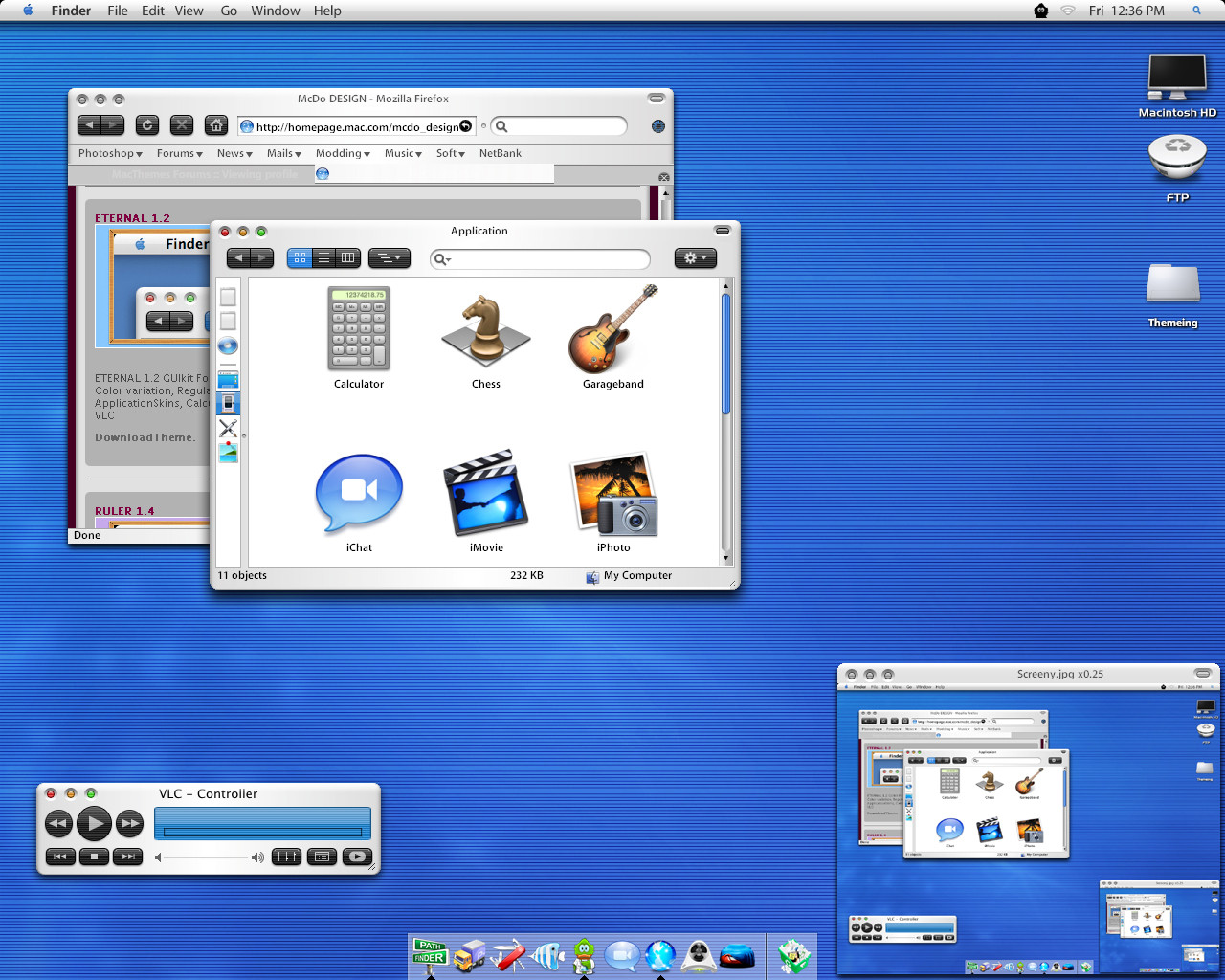Open the Chess application icon
The image size is (1225, 980).
click(486, 330)
